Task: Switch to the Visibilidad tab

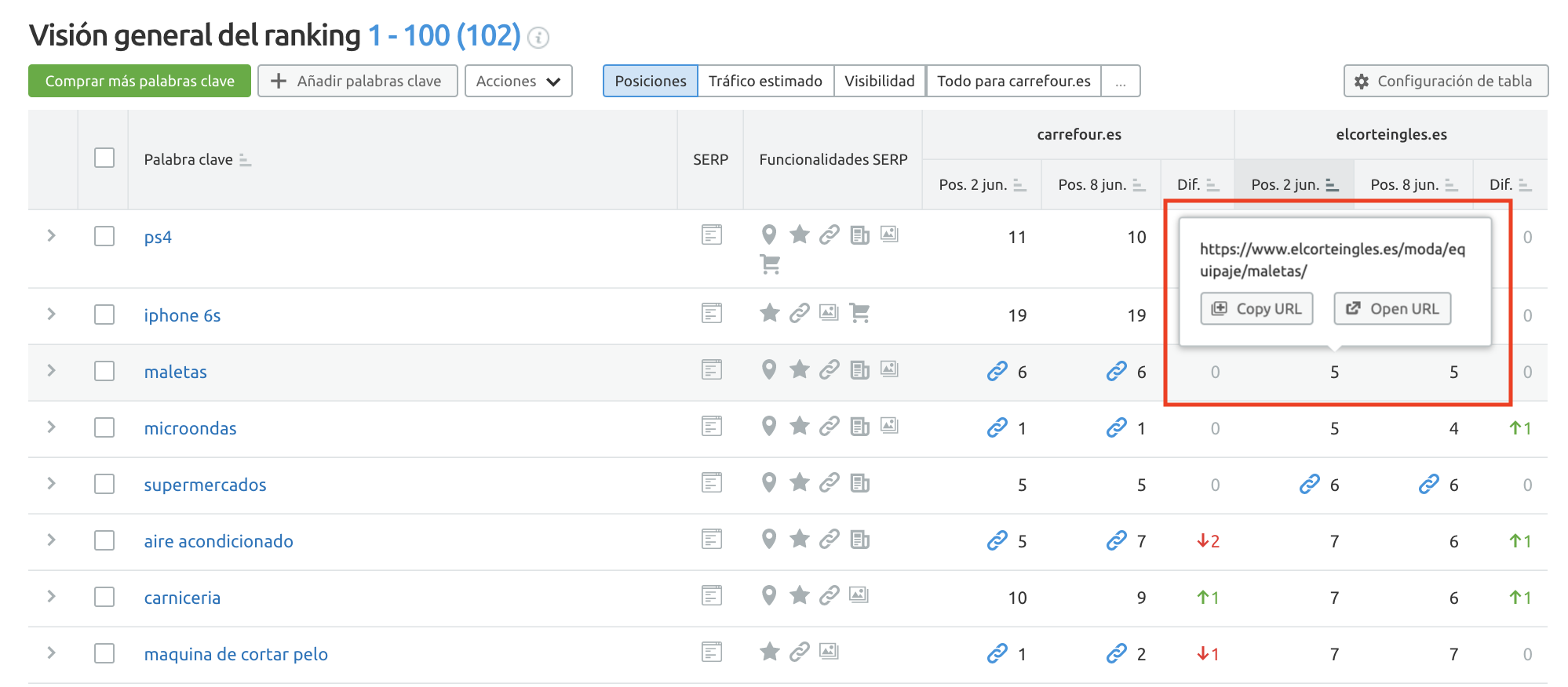Action: (880, 81)
